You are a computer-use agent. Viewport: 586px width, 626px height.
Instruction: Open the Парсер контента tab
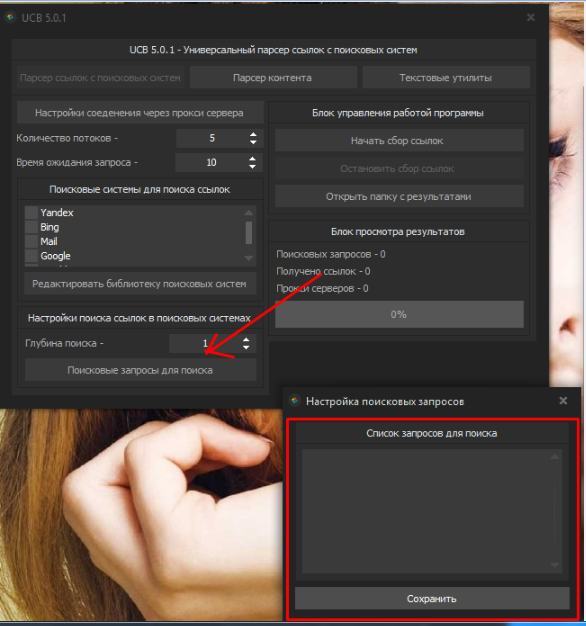(x=273, y=78)
